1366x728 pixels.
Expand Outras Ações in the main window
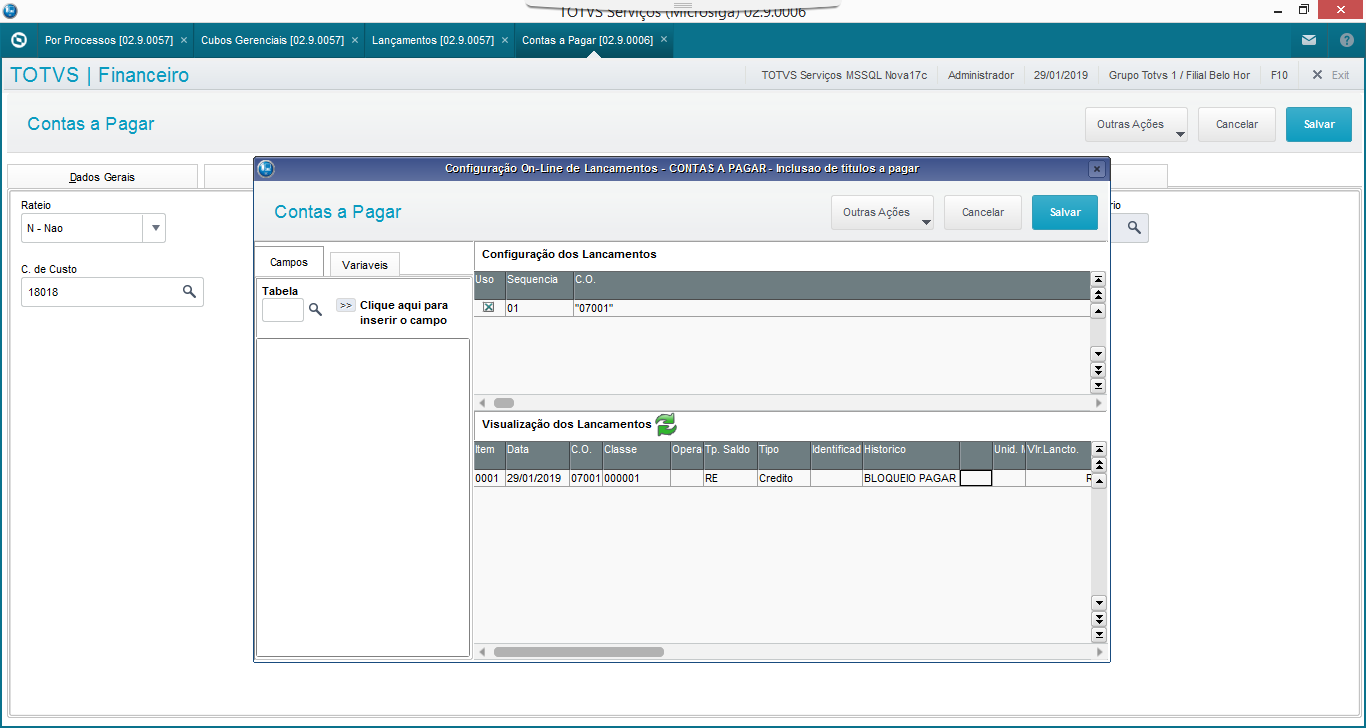(1136, 125)
